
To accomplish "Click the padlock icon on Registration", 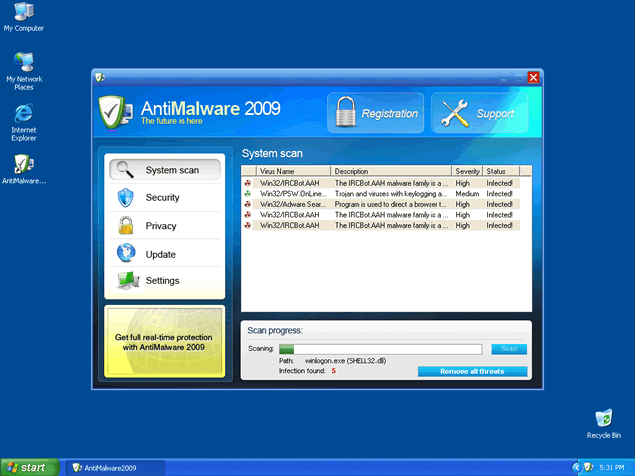I will click(x=343, y=113).
